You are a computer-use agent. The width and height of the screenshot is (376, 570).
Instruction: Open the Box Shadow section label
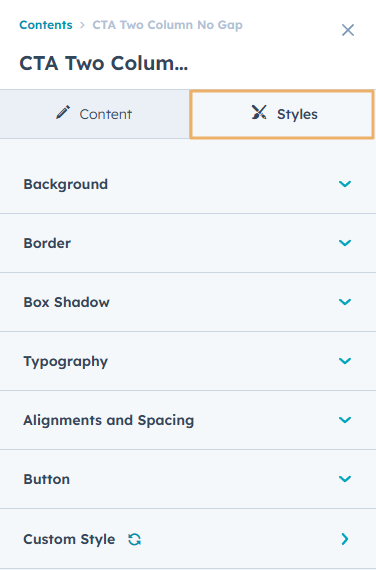(67, 302)
